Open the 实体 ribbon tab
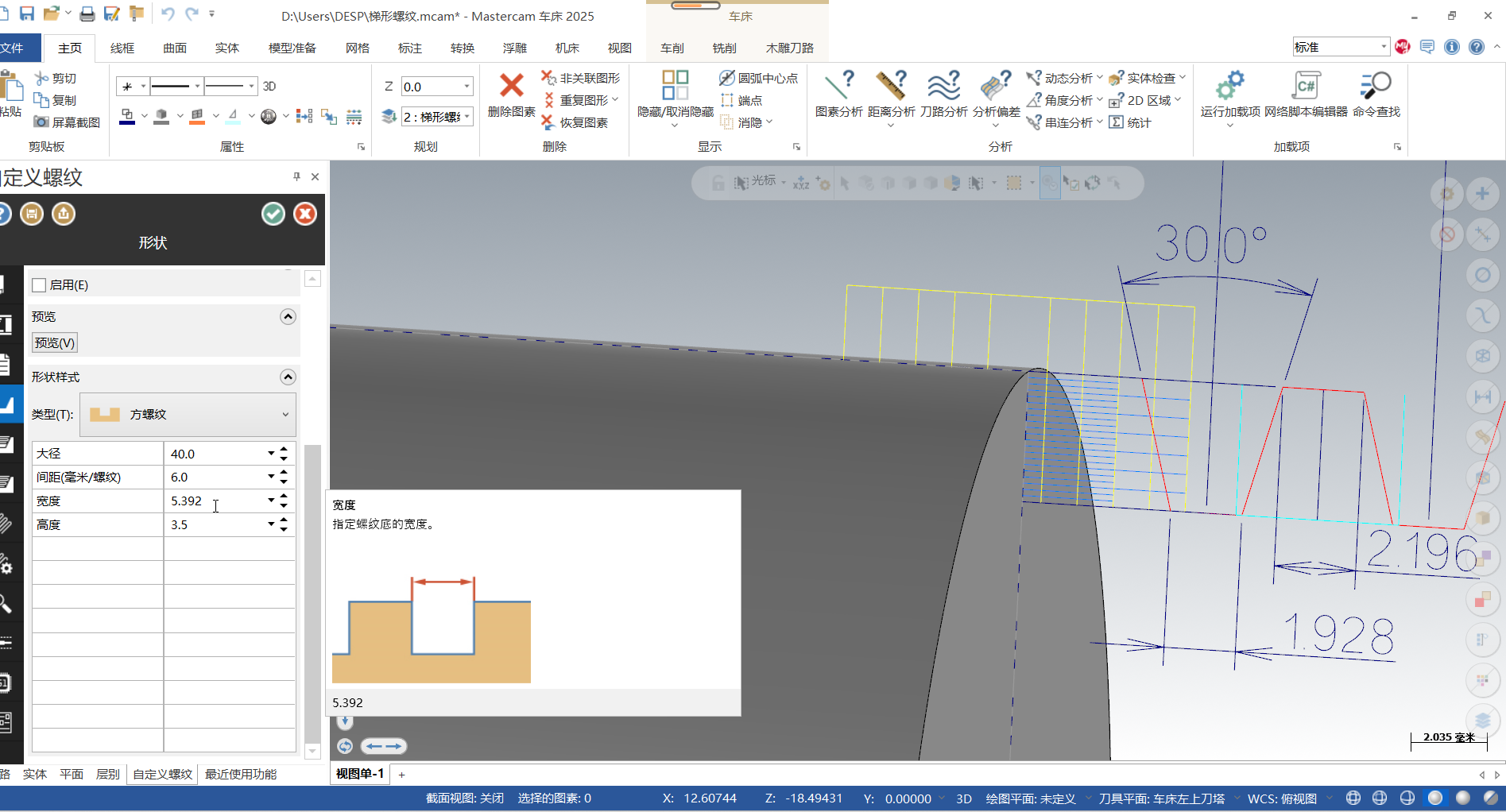Image resolution: width=1506 pixels, height=812 pixels. tap(226, 48)
